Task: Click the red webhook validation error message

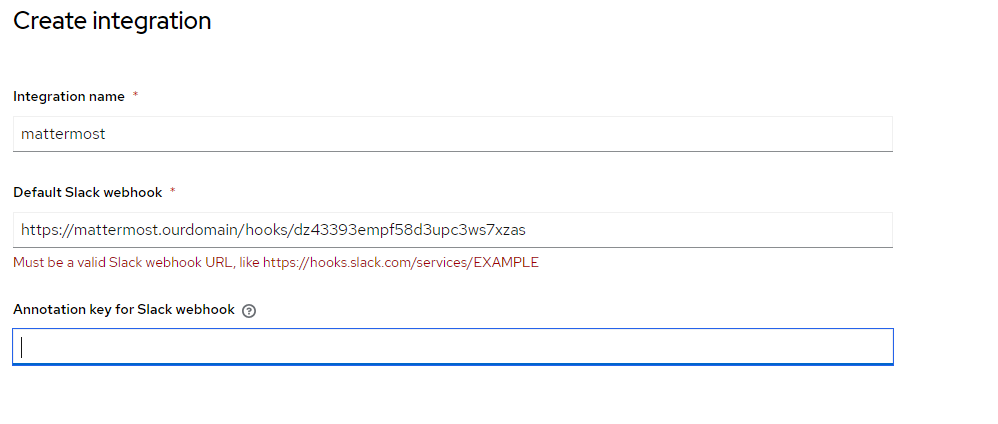Action: tap(276, 263)
